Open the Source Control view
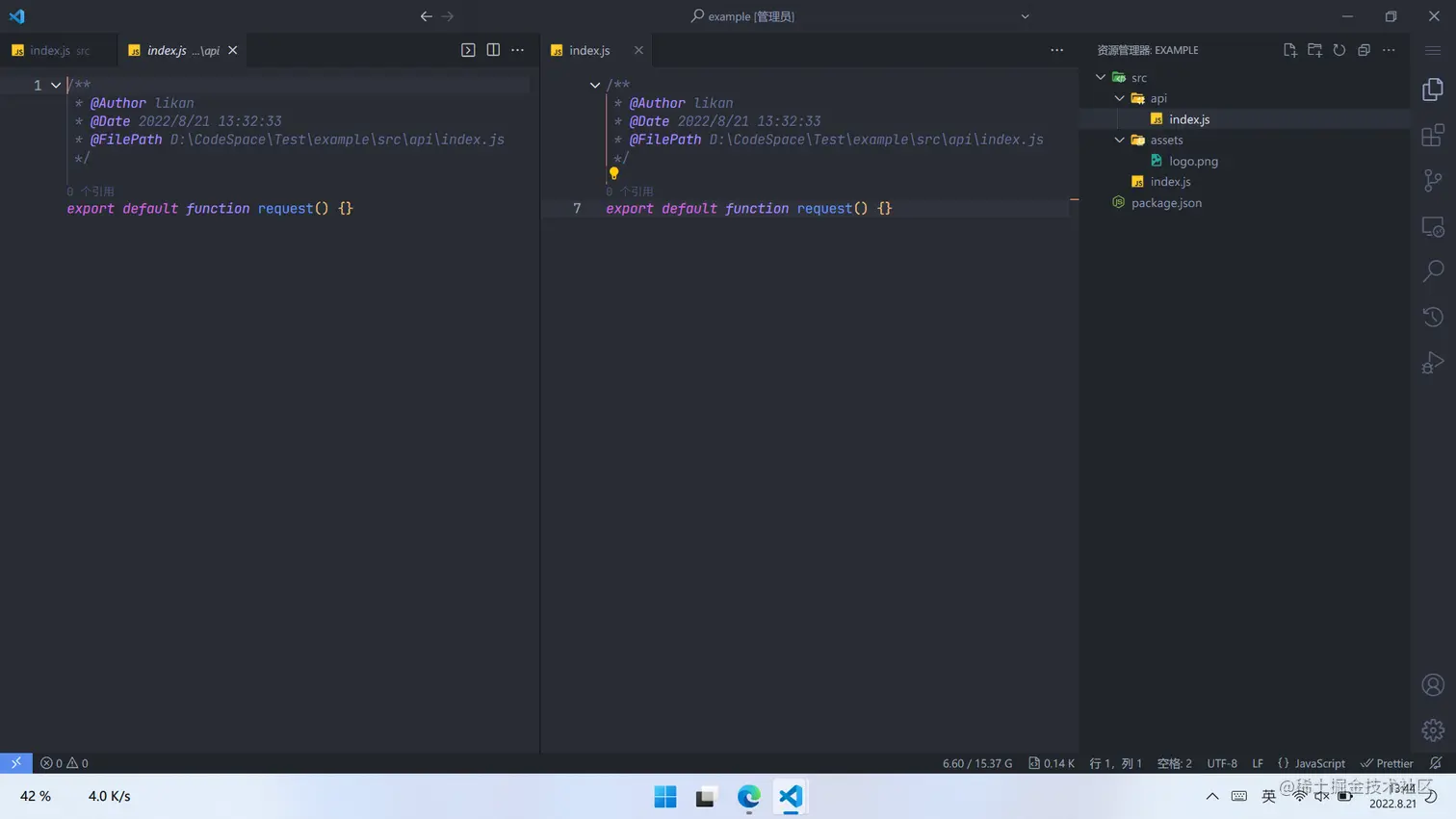This screenshot has width=1456, height=819. [x=1433, y=180]
